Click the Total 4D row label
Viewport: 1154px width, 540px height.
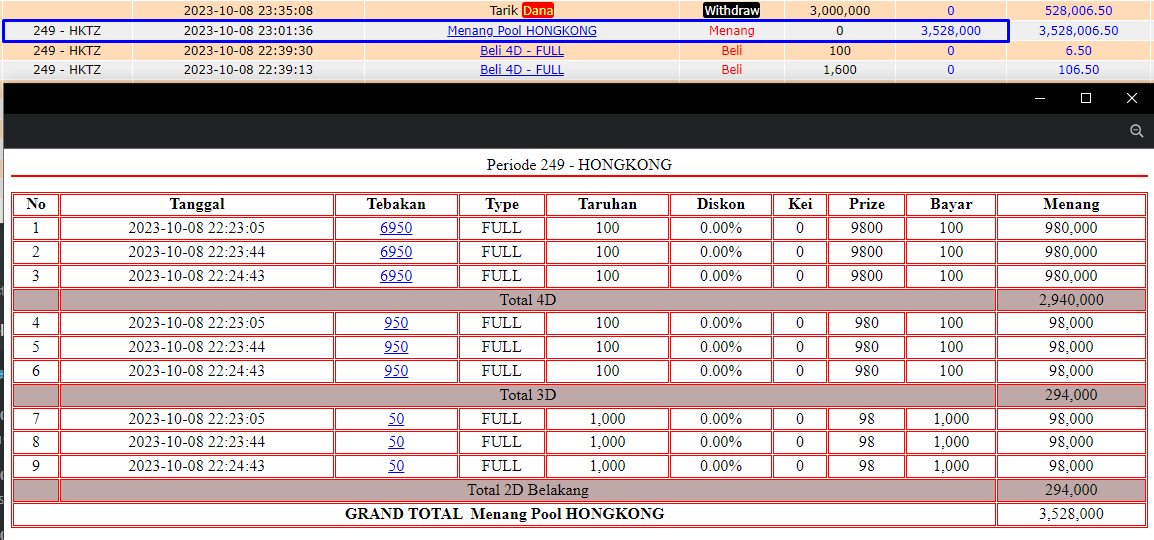(x=528, y=299)
